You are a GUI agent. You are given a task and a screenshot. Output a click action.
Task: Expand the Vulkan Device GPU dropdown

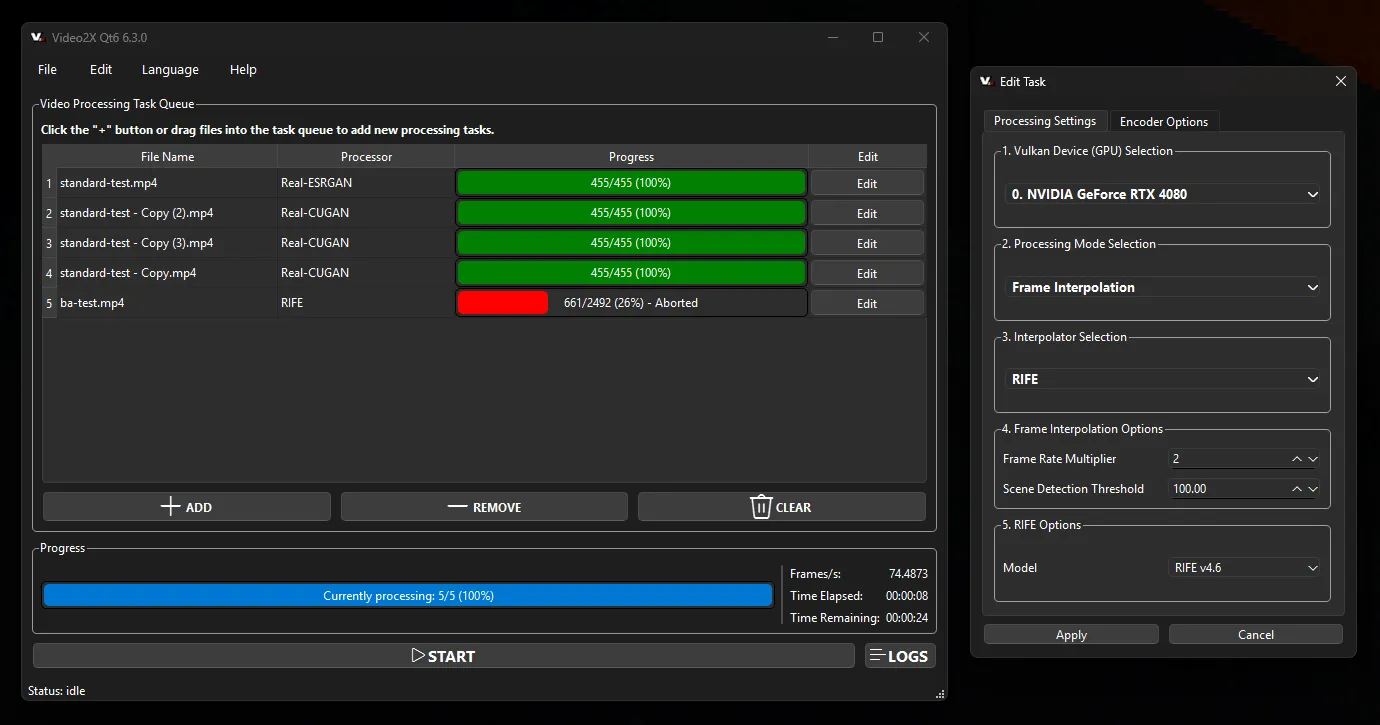(x=1162, y=194)
